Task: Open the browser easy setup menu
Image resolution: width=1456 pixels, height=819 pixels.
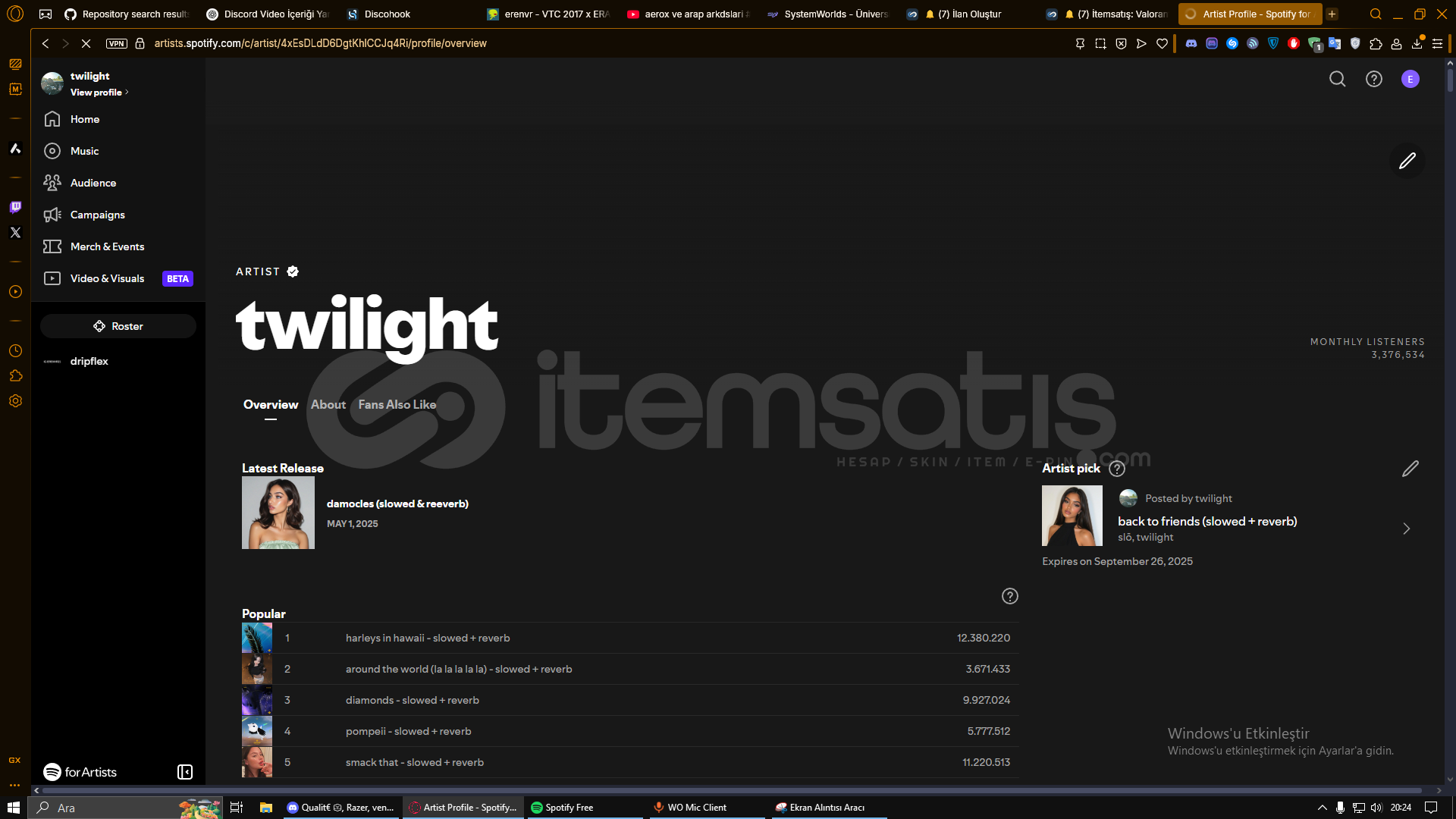Action: coord(1437,43)
